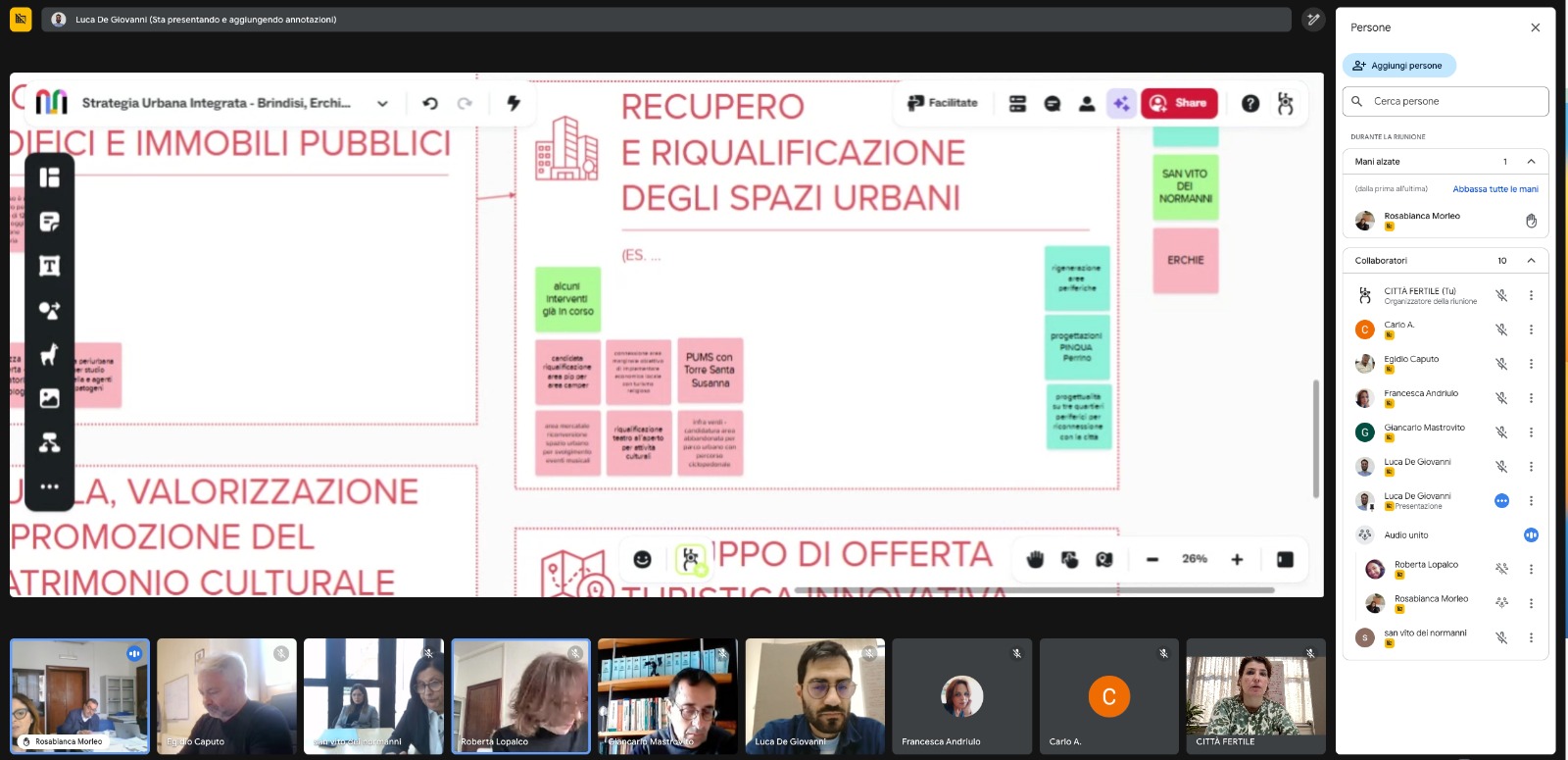The width and height of the screenshot is (1568, 760).
Task: Open more options for Francesca Andriulo
Action: pyautogui.click(x=1531, y=398)
